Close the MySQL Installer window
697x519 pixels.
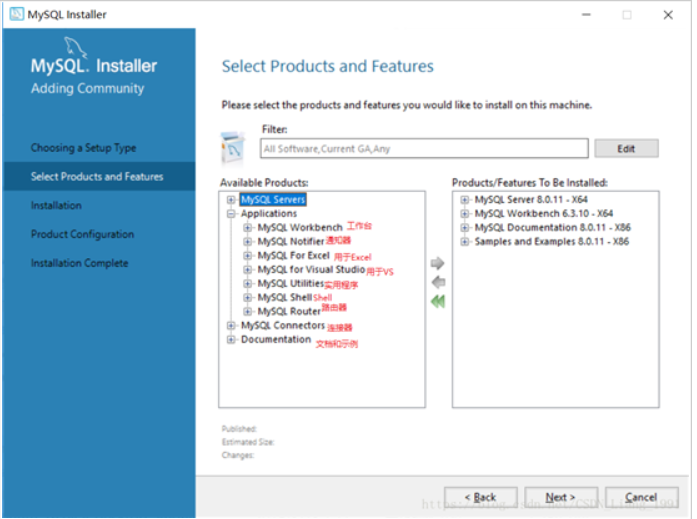(x=668, y=15)
